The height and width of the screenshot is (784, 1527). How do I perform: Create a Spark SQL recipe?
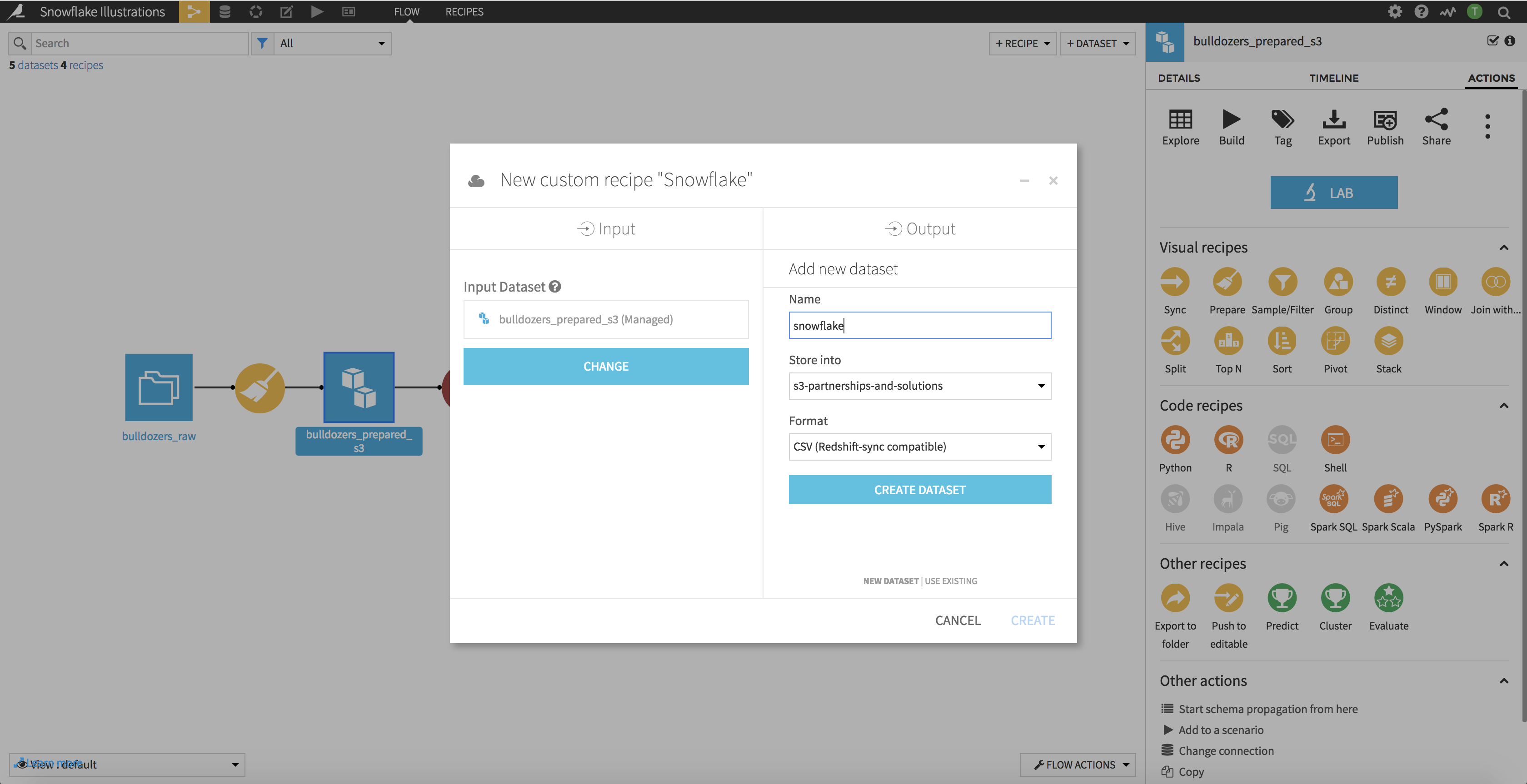click(x=1334, y=500)
